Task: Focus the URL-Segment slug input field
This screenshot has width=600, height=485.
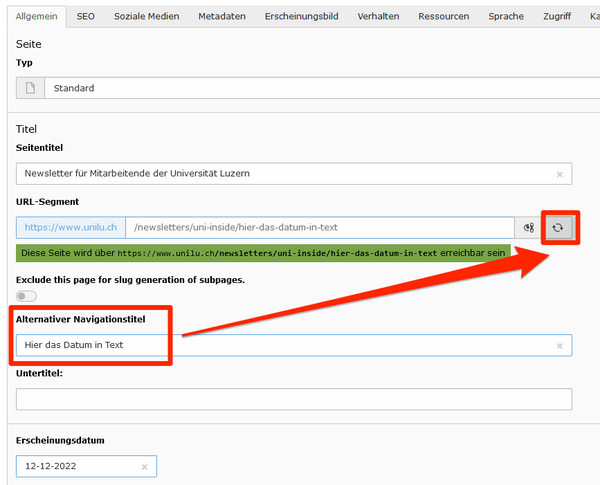Action: point(320,227)
